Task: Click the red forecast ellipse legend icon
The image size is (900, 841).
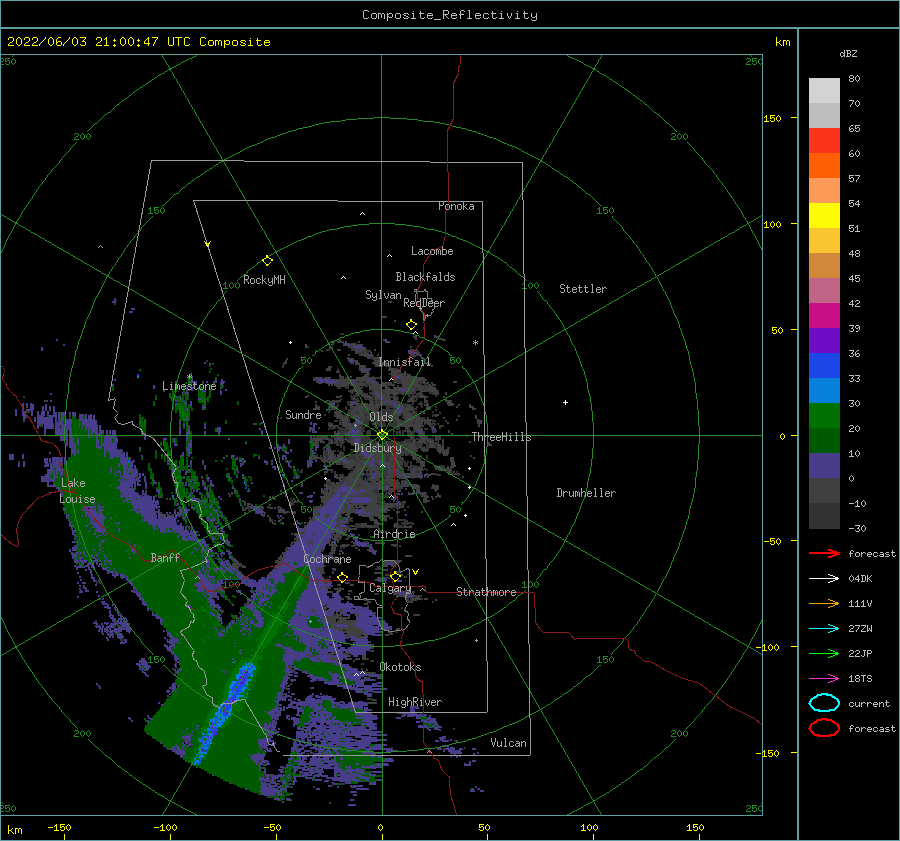Action: coord(824,728)
